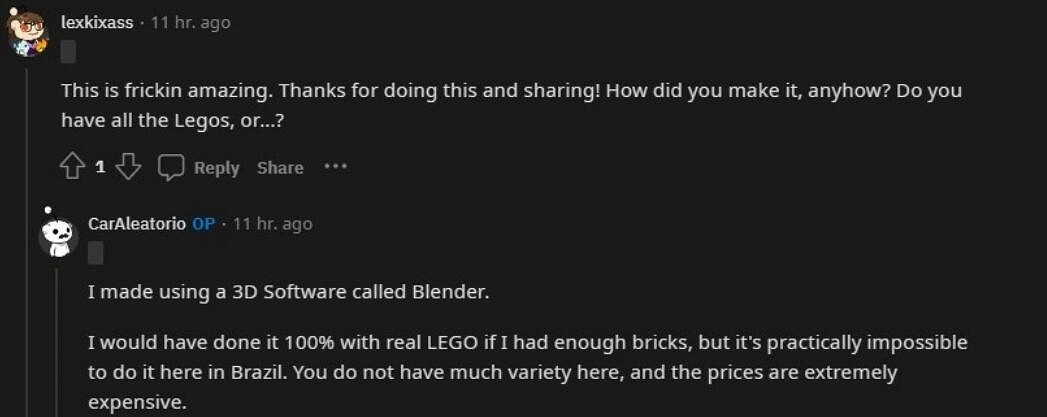Click the flair badge under lexkixass
This screenshot has width=1047, height=417.
(68, 51)
